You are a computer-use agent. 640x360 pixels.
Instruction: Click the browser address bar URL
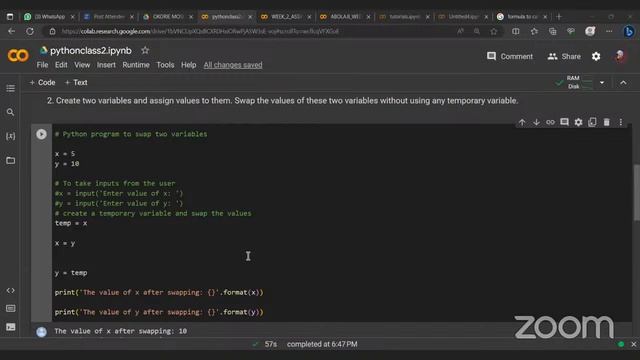pos(200,31)
